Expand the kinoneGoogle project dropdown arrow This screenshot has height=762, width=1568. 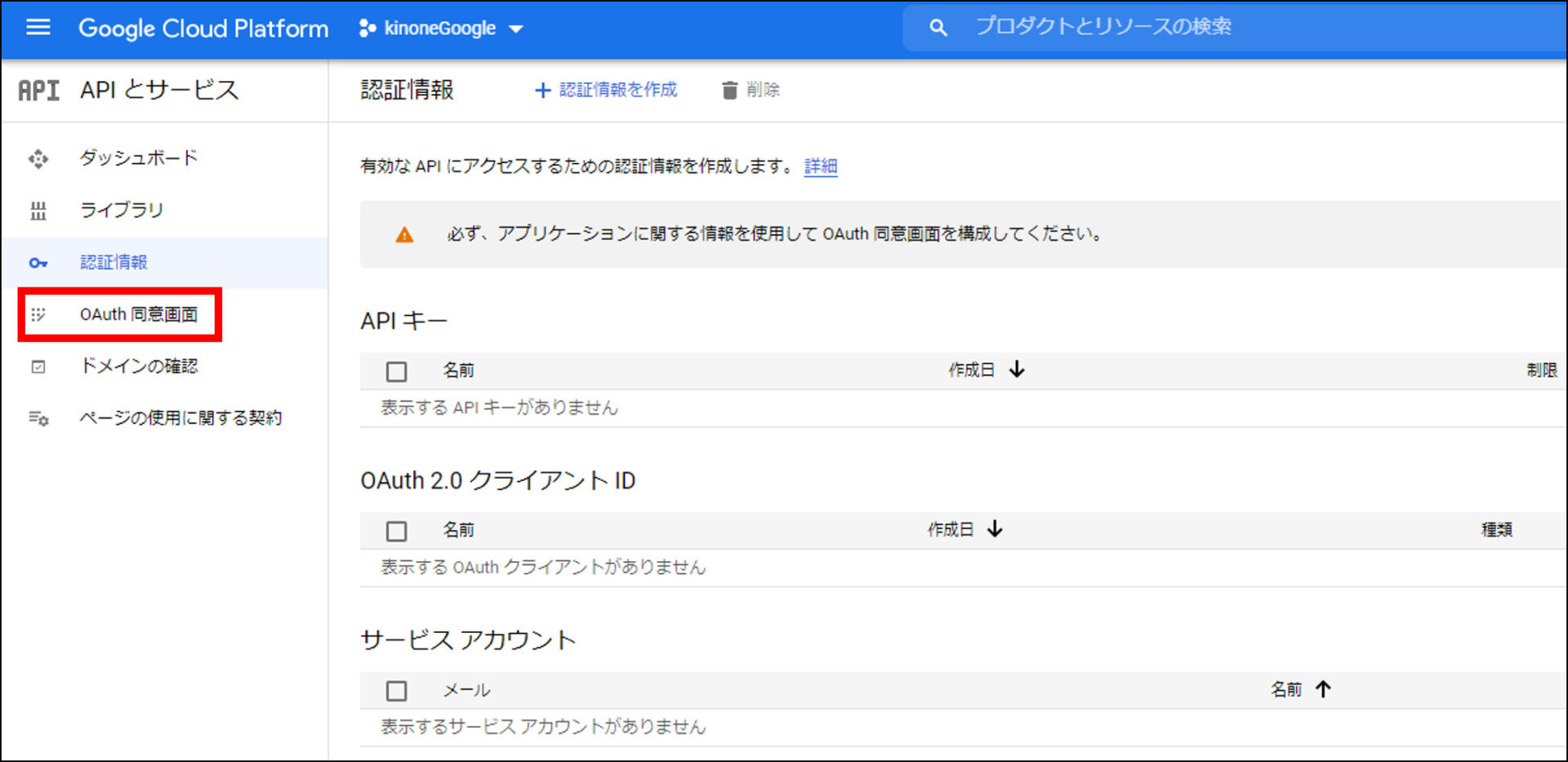point(515,29)
